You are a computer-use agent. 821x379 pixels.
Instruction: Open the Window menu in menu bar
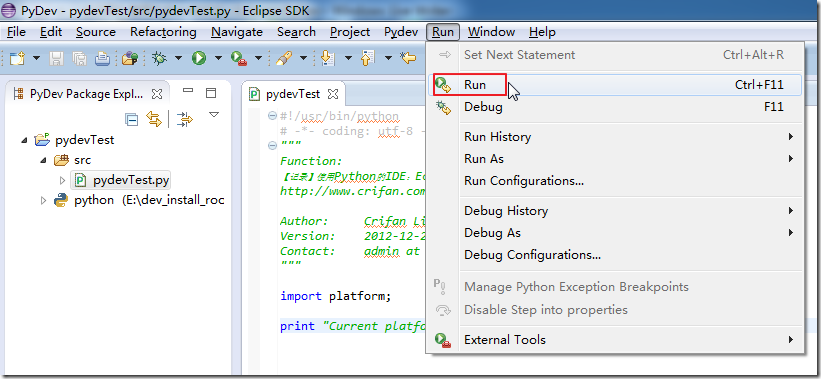click(x=491, y=32)
